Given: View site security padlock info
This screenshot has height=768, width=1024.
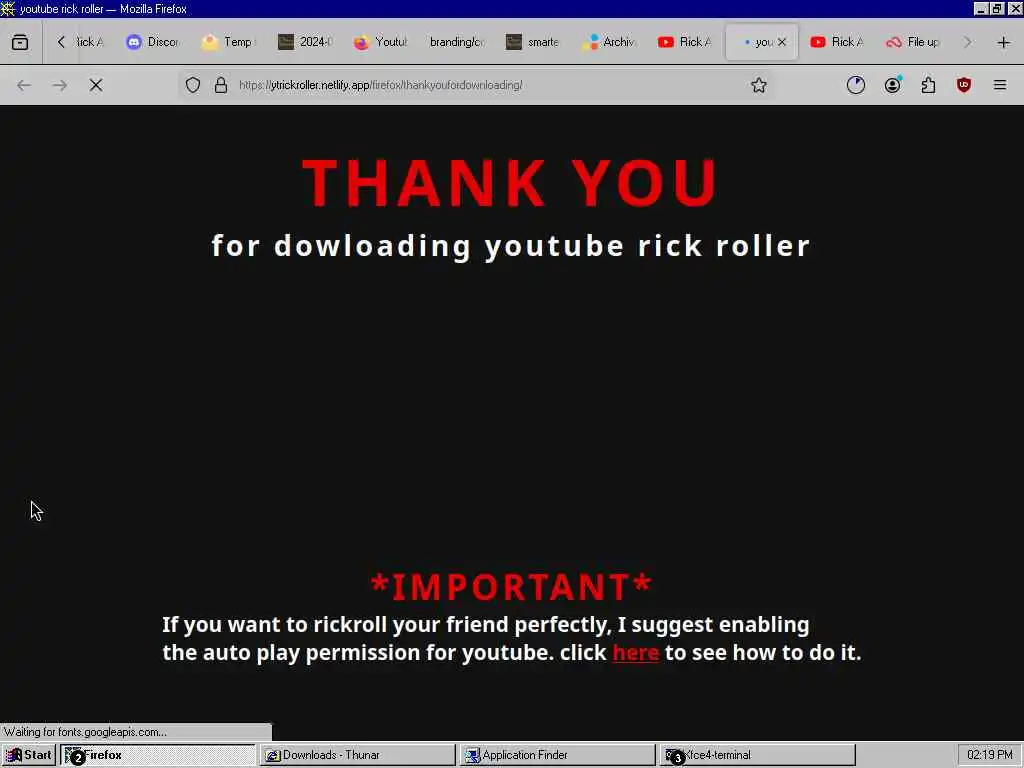Looking at the screenshot, I should point(221,85).
